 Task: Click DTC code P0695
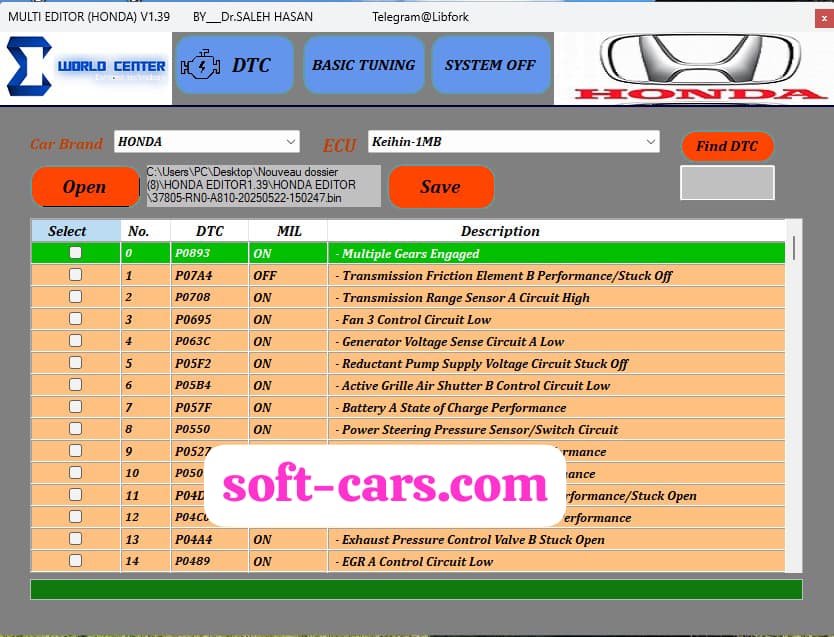(193, 320)
